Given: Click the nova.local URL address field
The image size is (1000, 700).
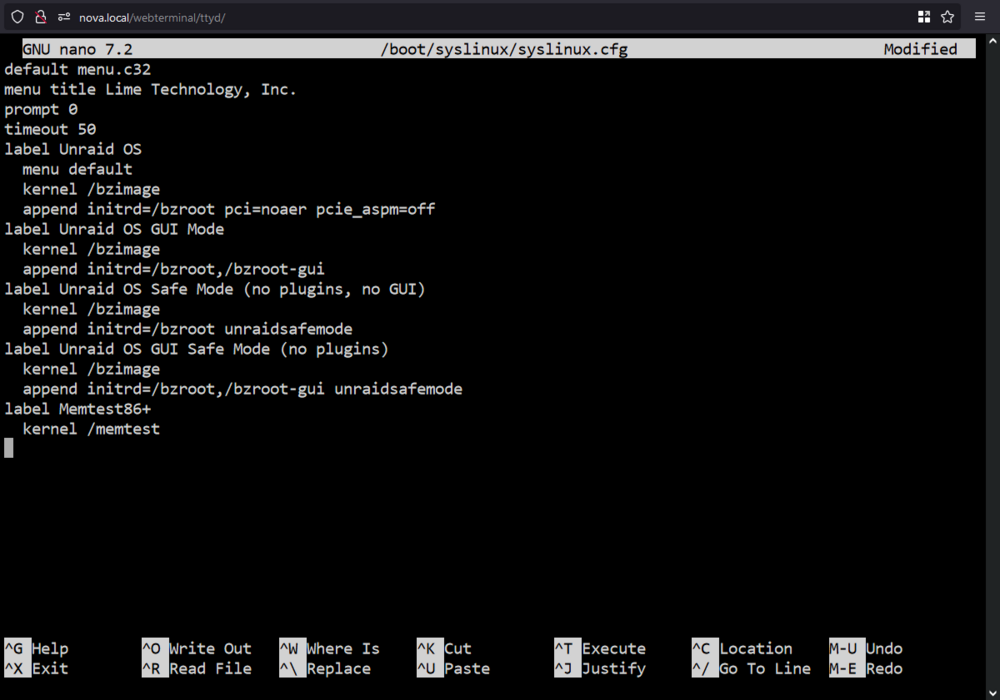Looking at the screenshot, I should [152, 18].
